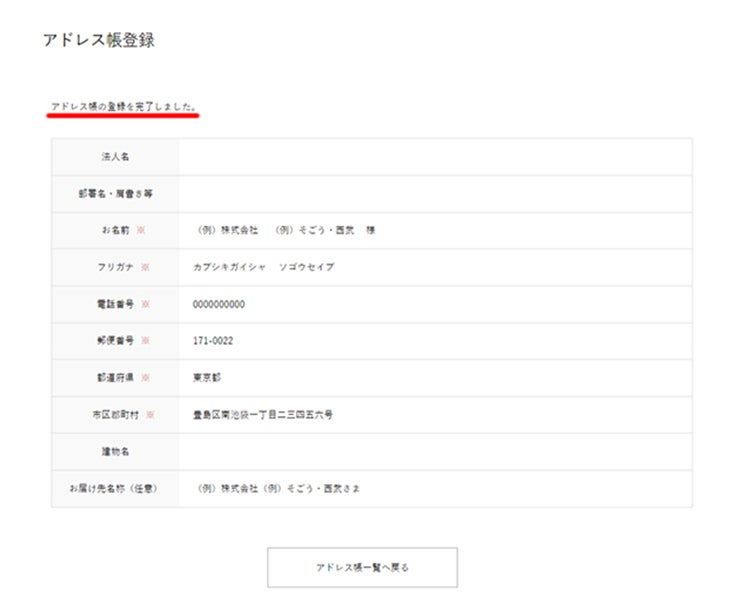Select the phone number 0000000000
Screen dimensions: 750x600
219,304
